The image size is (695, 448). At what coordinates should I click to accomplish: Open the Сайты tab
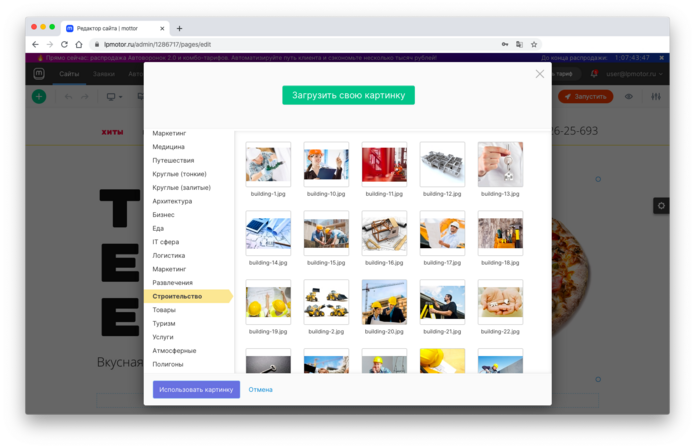click(x=69, y=74)
